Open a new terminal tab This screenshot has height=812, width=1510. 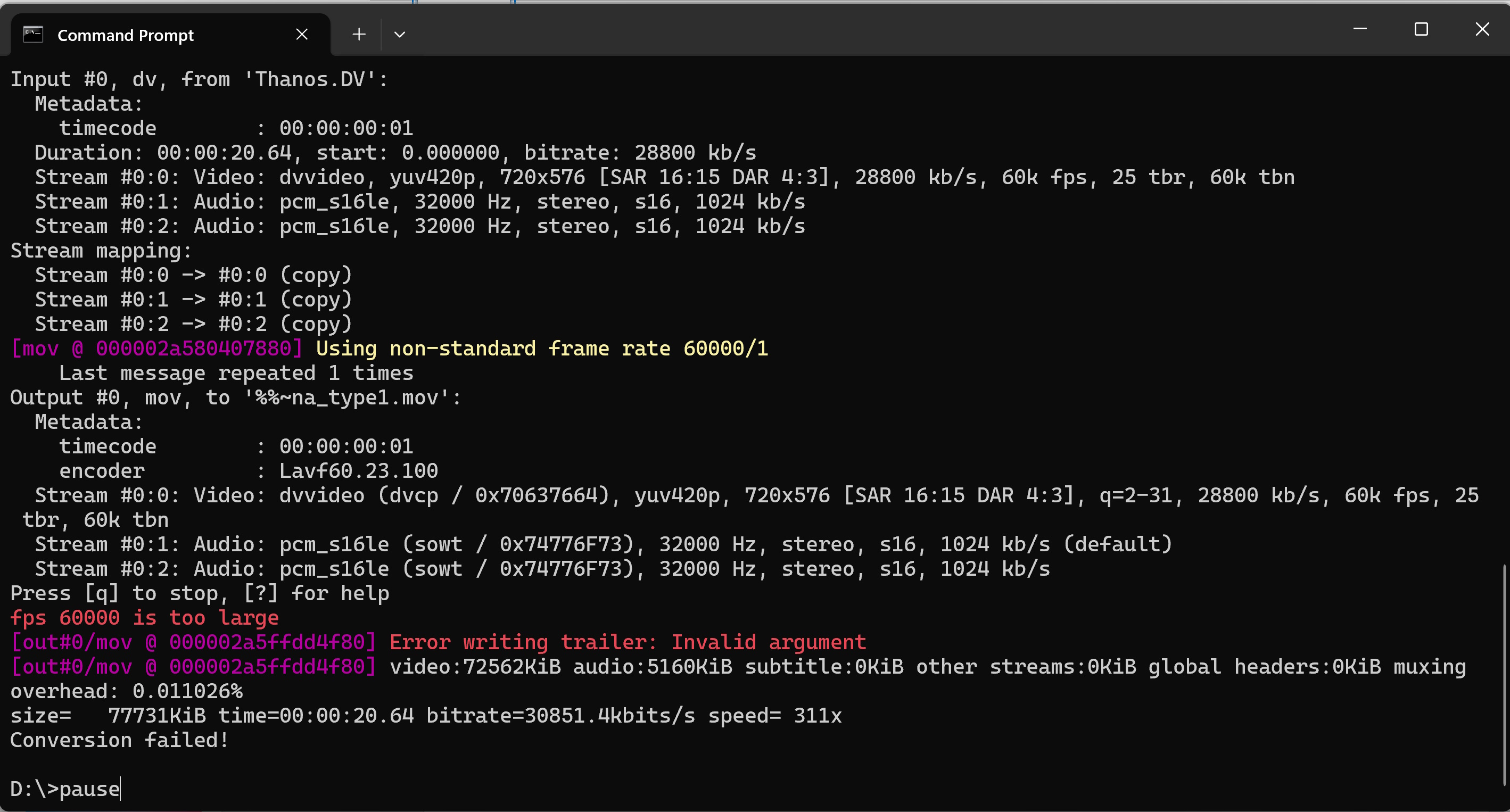[x=359, y=35]
